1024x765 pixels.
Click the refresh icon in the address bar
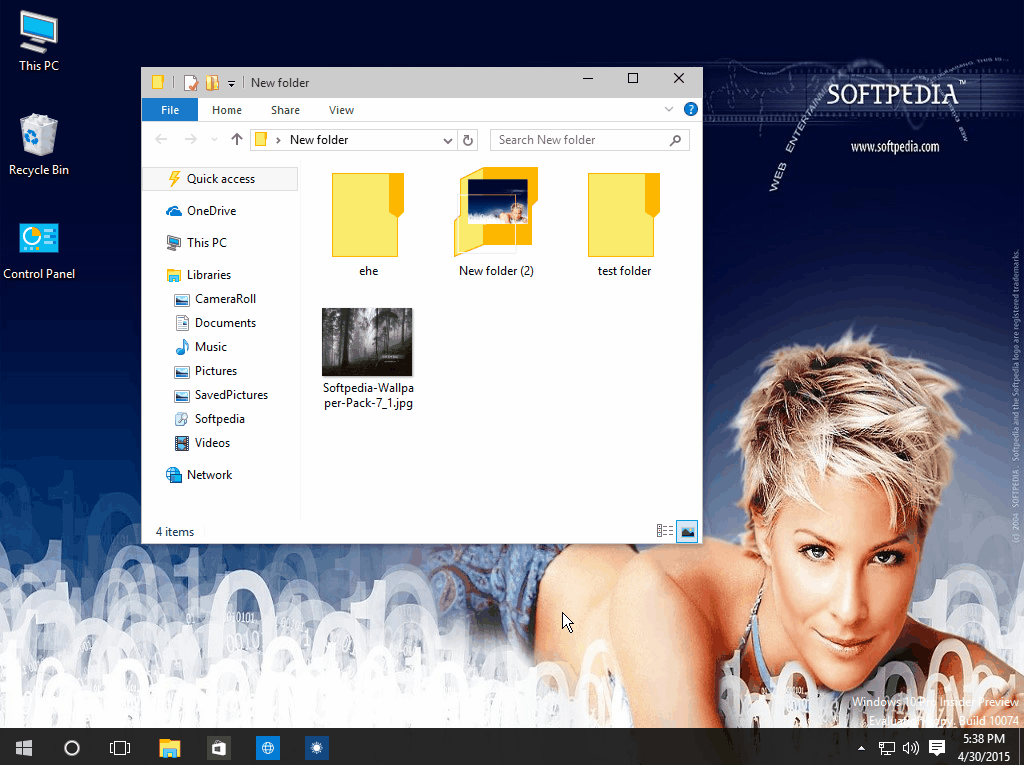tap(468, 140)
